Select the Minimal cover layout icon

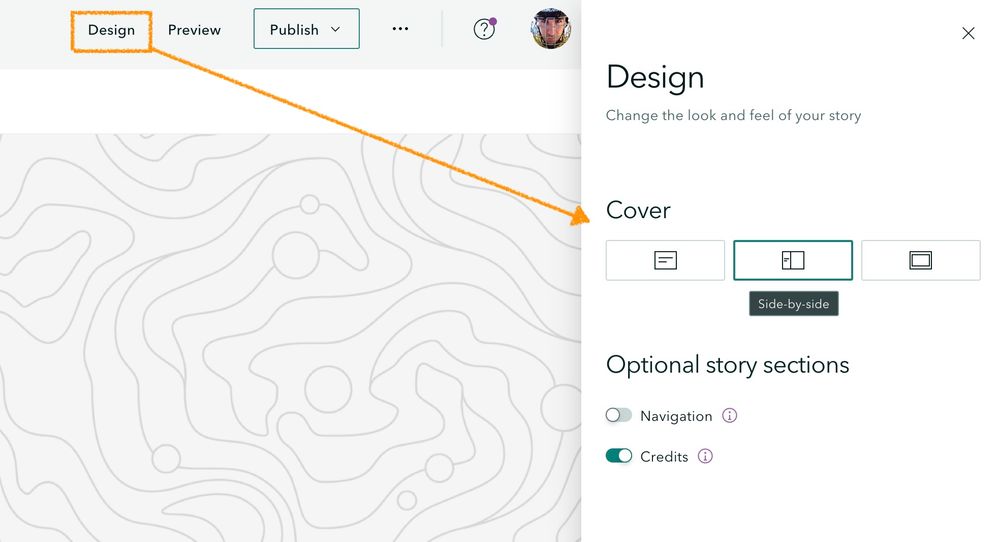coord(665,260)
